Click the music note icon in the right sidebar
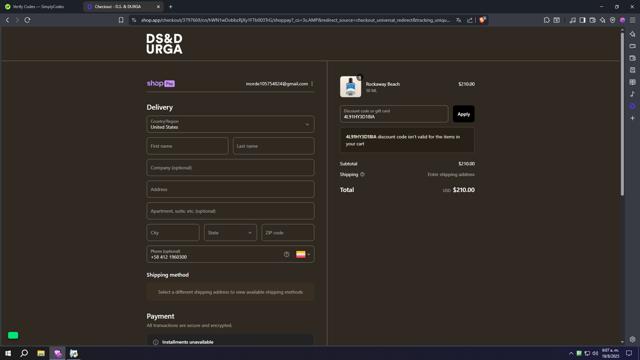640x360 pixels. [x=632, y=94]
